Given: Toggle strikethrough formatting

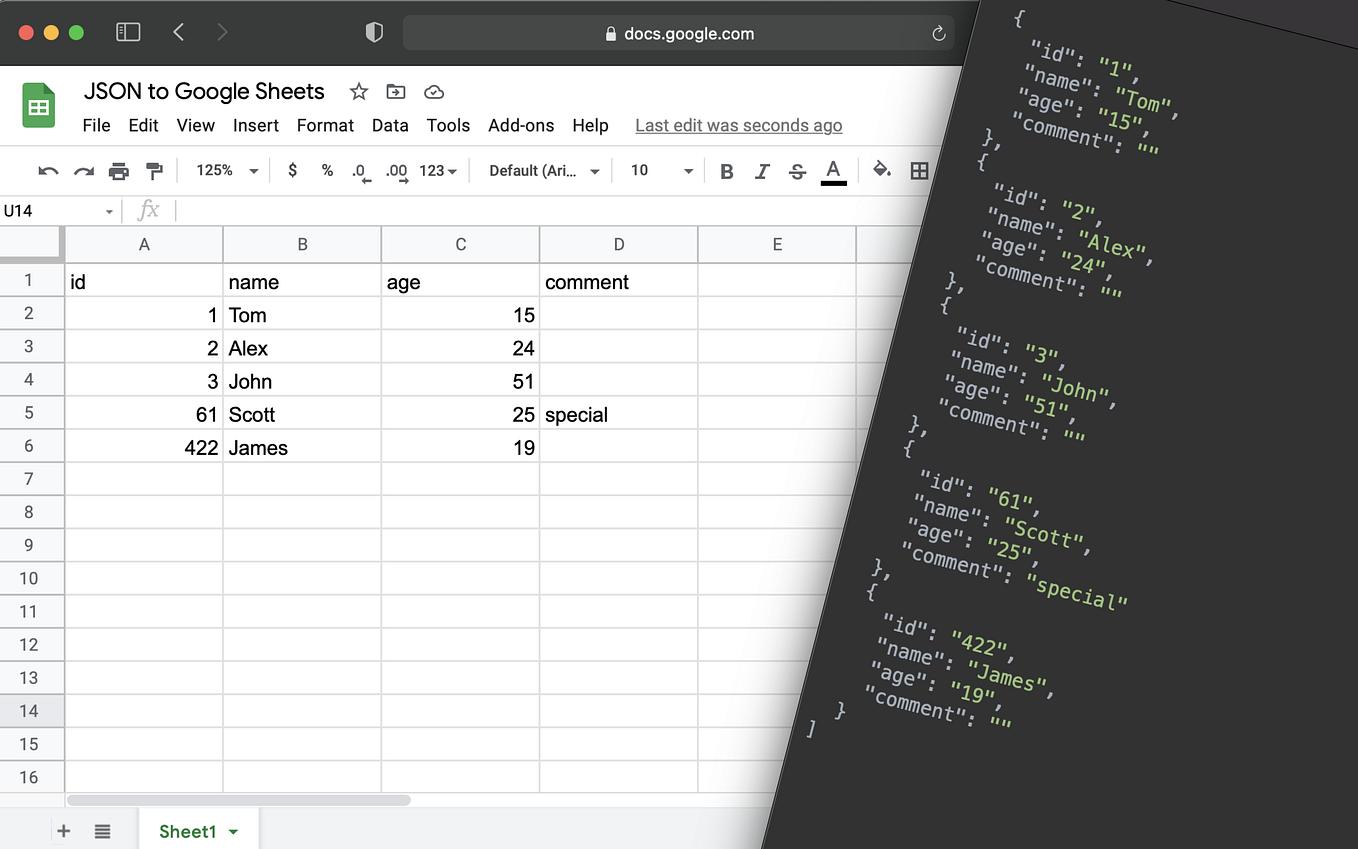Looking at the screenshot, I should coord(797,170).
